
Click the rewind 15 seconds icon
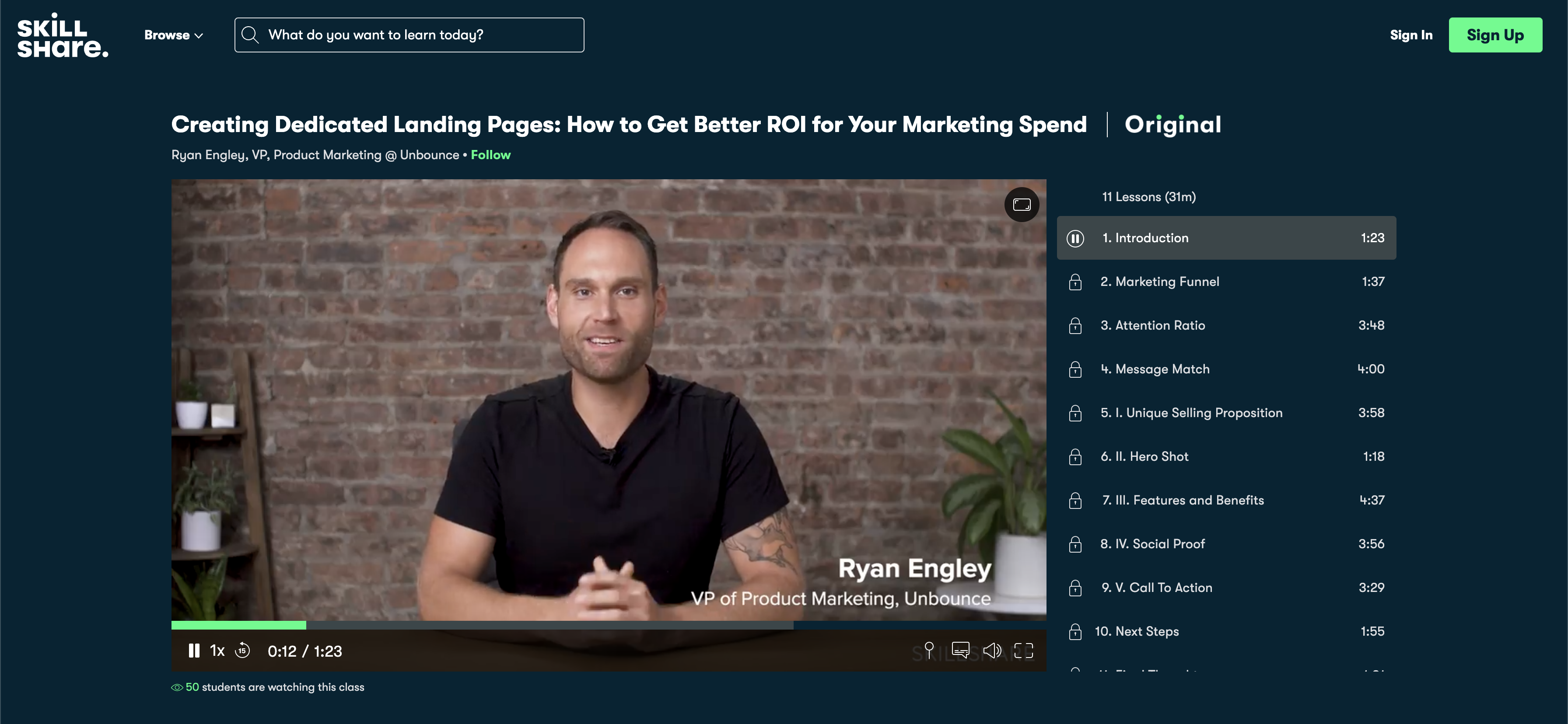[x=242, y=651]
